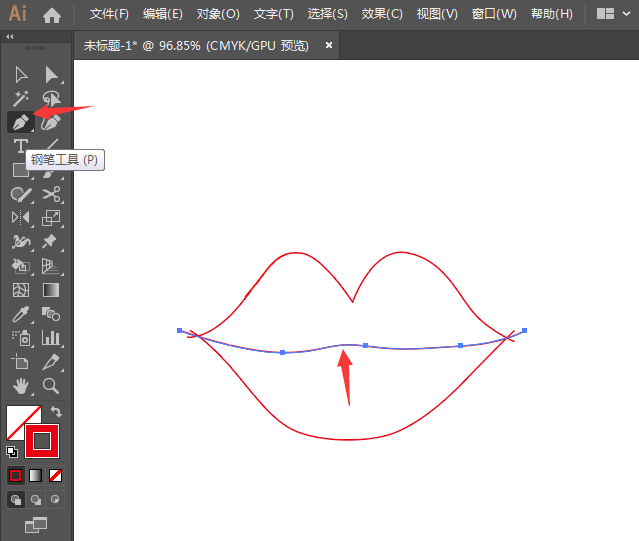Open the 文件(F) menu
639x541 pixels.
pos(109,15)
